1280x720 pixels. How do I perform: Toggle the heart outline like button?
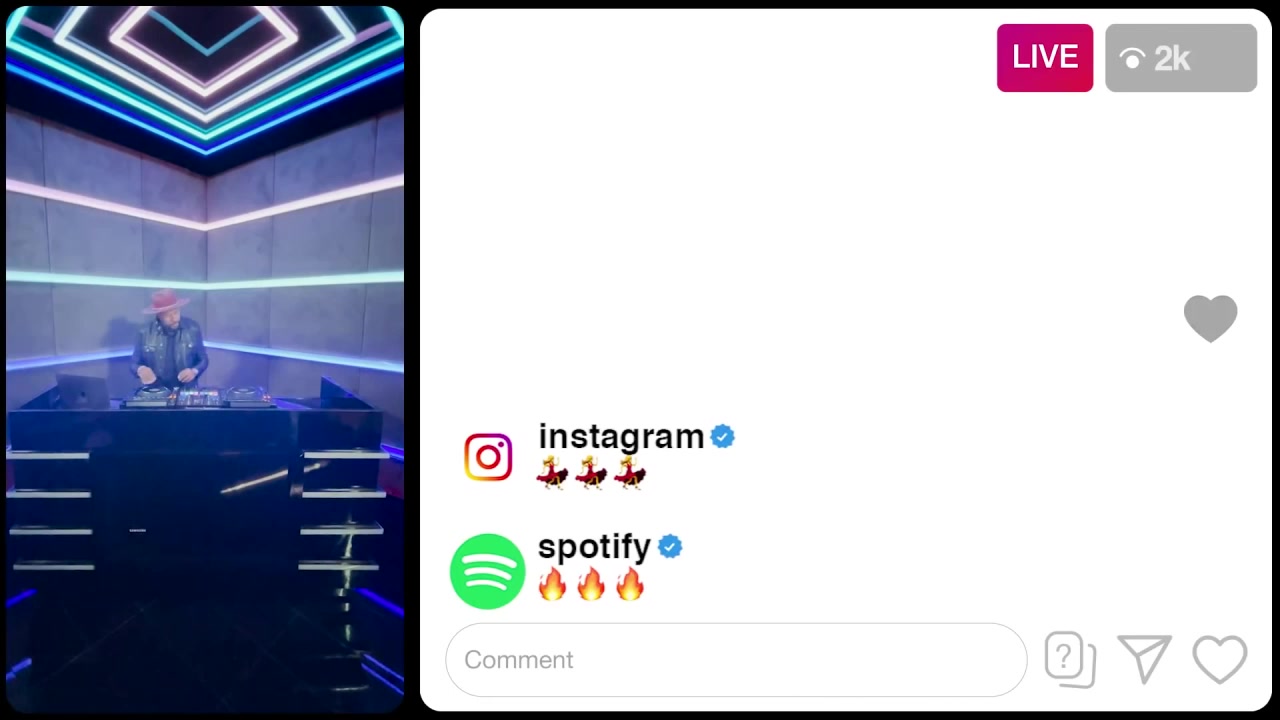pyautogui.click(x=1220, y=660)
